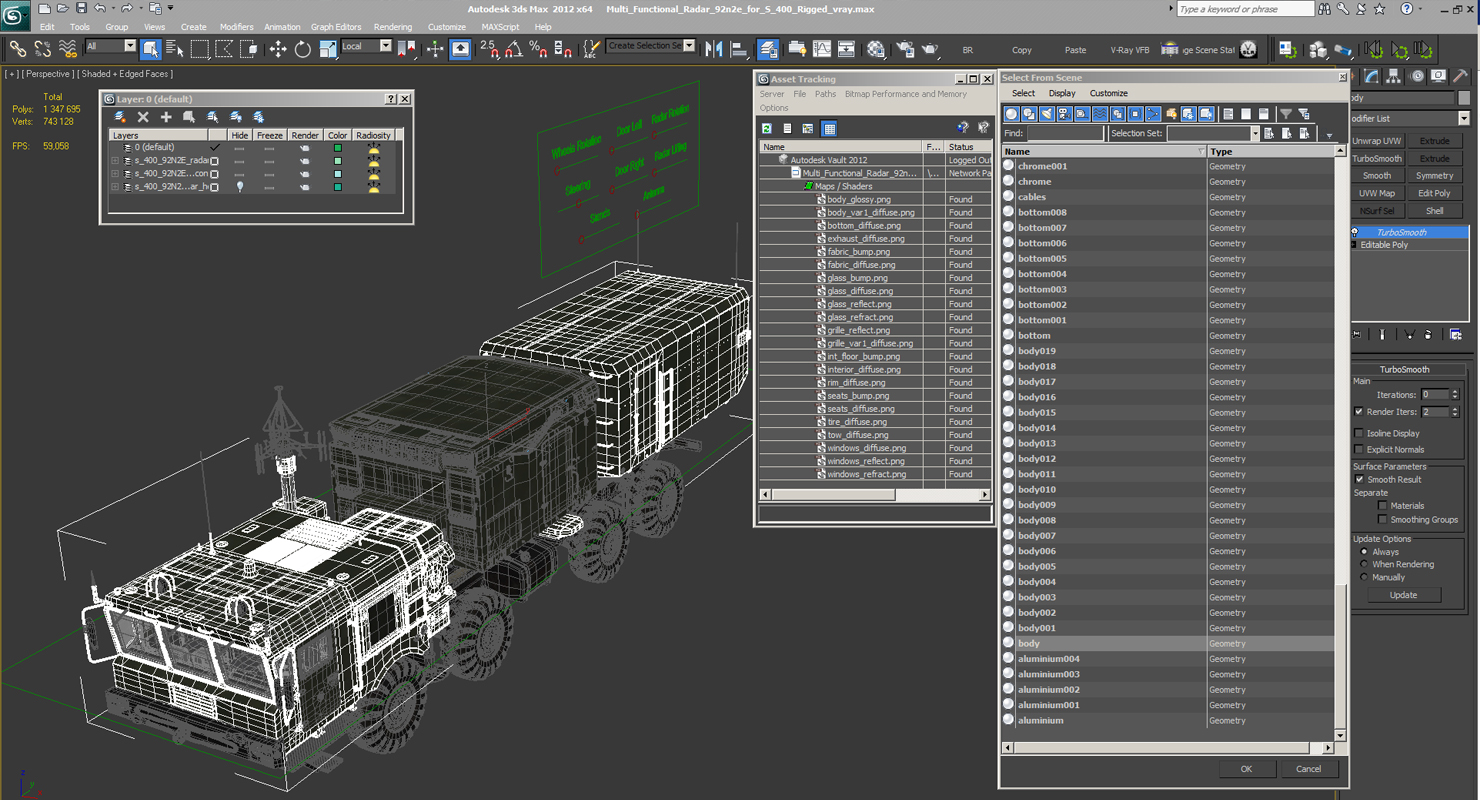Open the MAXScript menu
Viewport: 1480px width, 800px height.
tap(500, 27)
